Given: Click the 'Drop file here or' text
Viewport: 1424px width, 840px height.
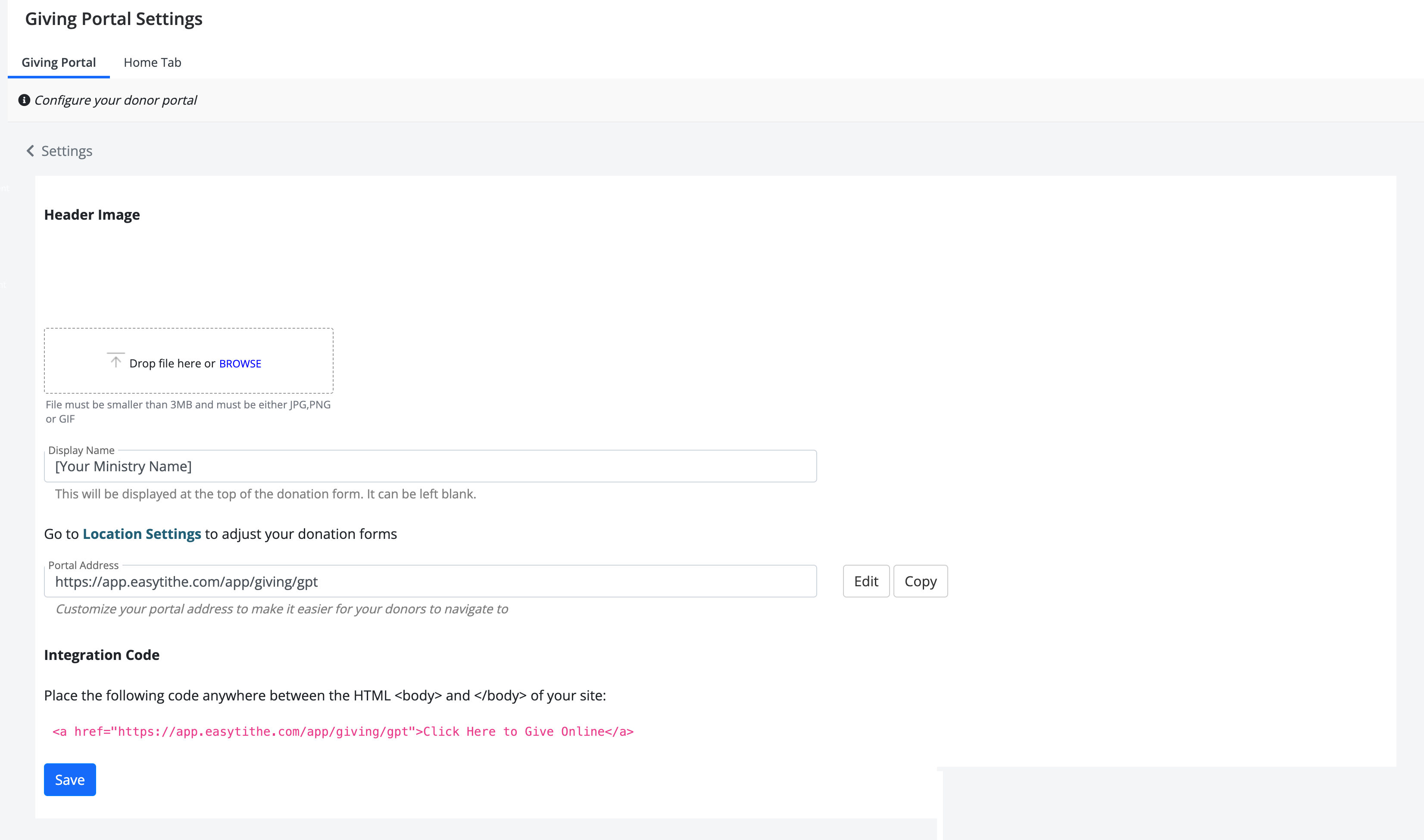Looking at the screenshot, I should point(172,364).
